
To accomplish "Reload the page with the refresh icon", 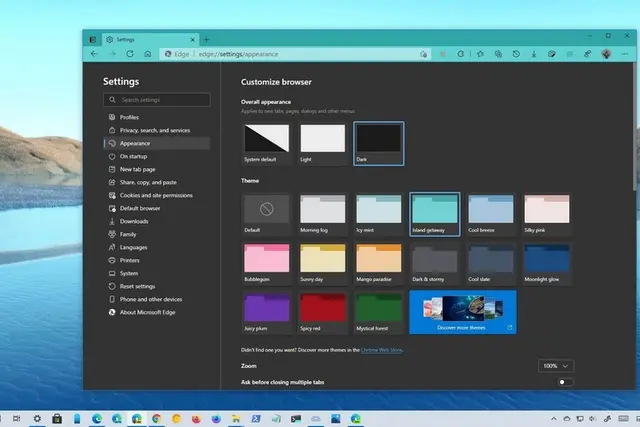I will pyautogui.click(x=130, y=54).
